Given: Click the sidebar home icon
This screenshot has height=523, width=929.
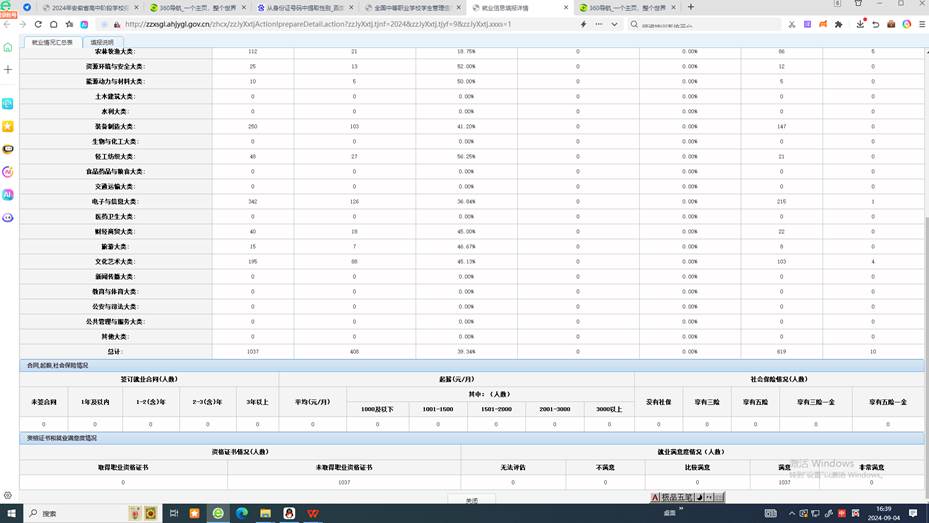Looking at the screenshot, I should click(x=8, y=47).
